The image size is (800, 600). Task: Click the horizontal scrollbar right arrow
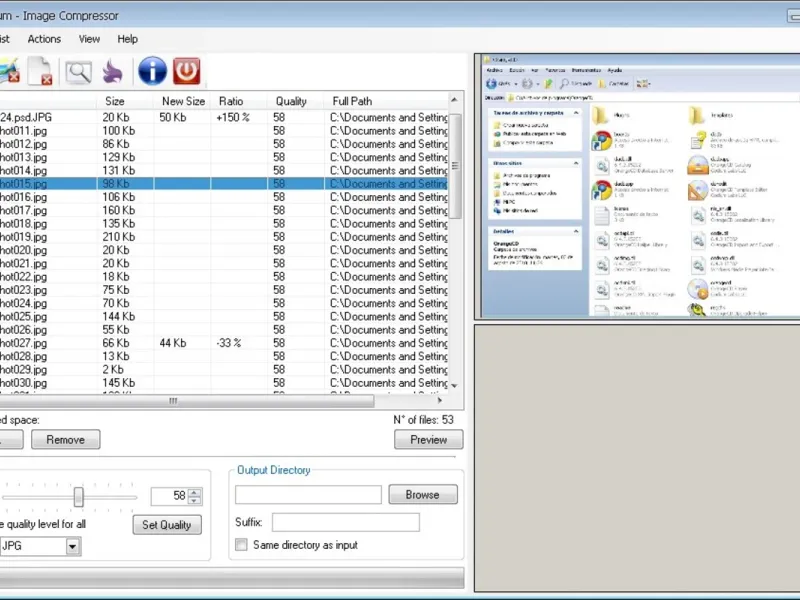click(x=440, y=401)
